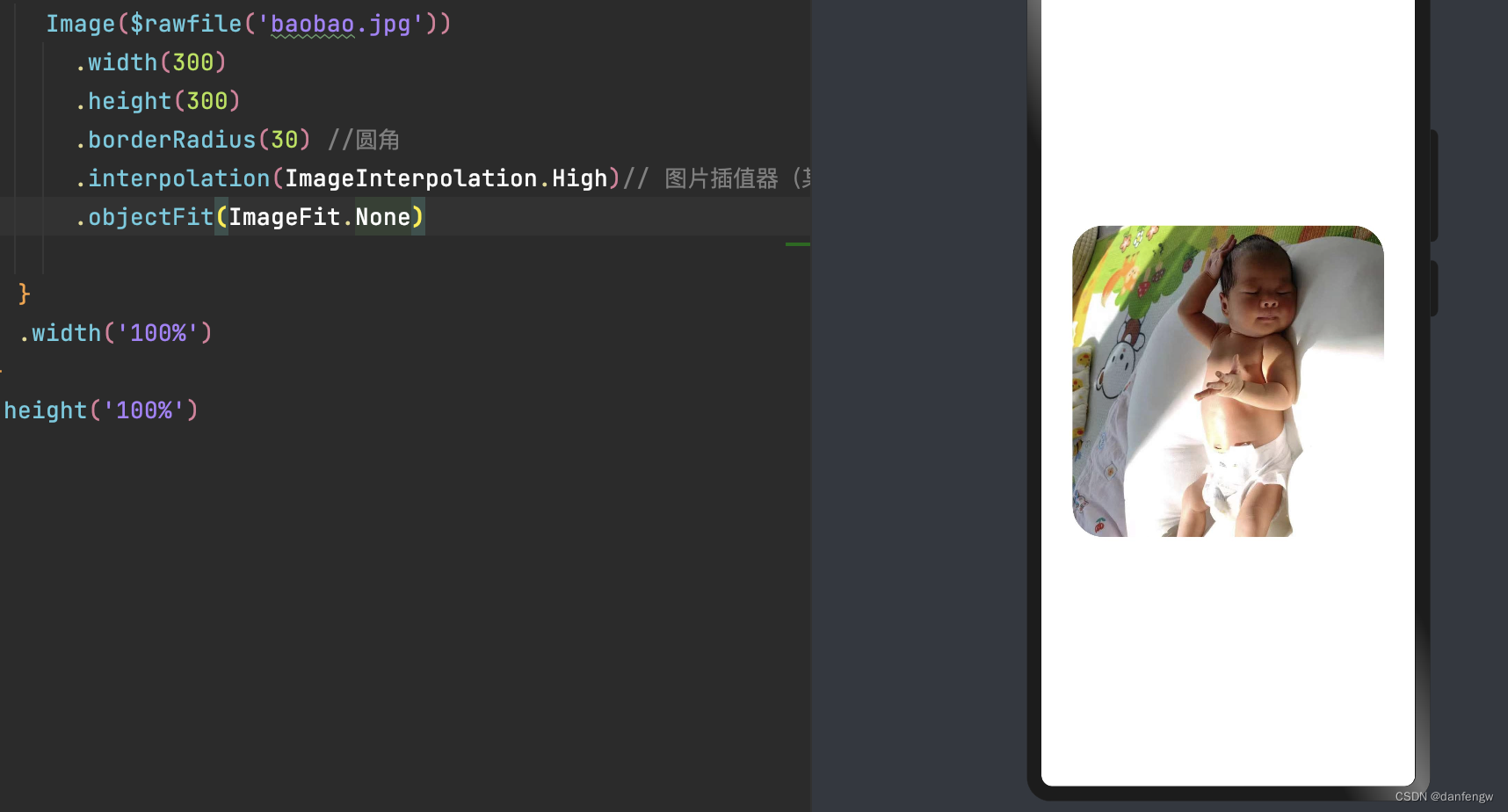Click the 图片插值器 comment text

click(721, 178)
